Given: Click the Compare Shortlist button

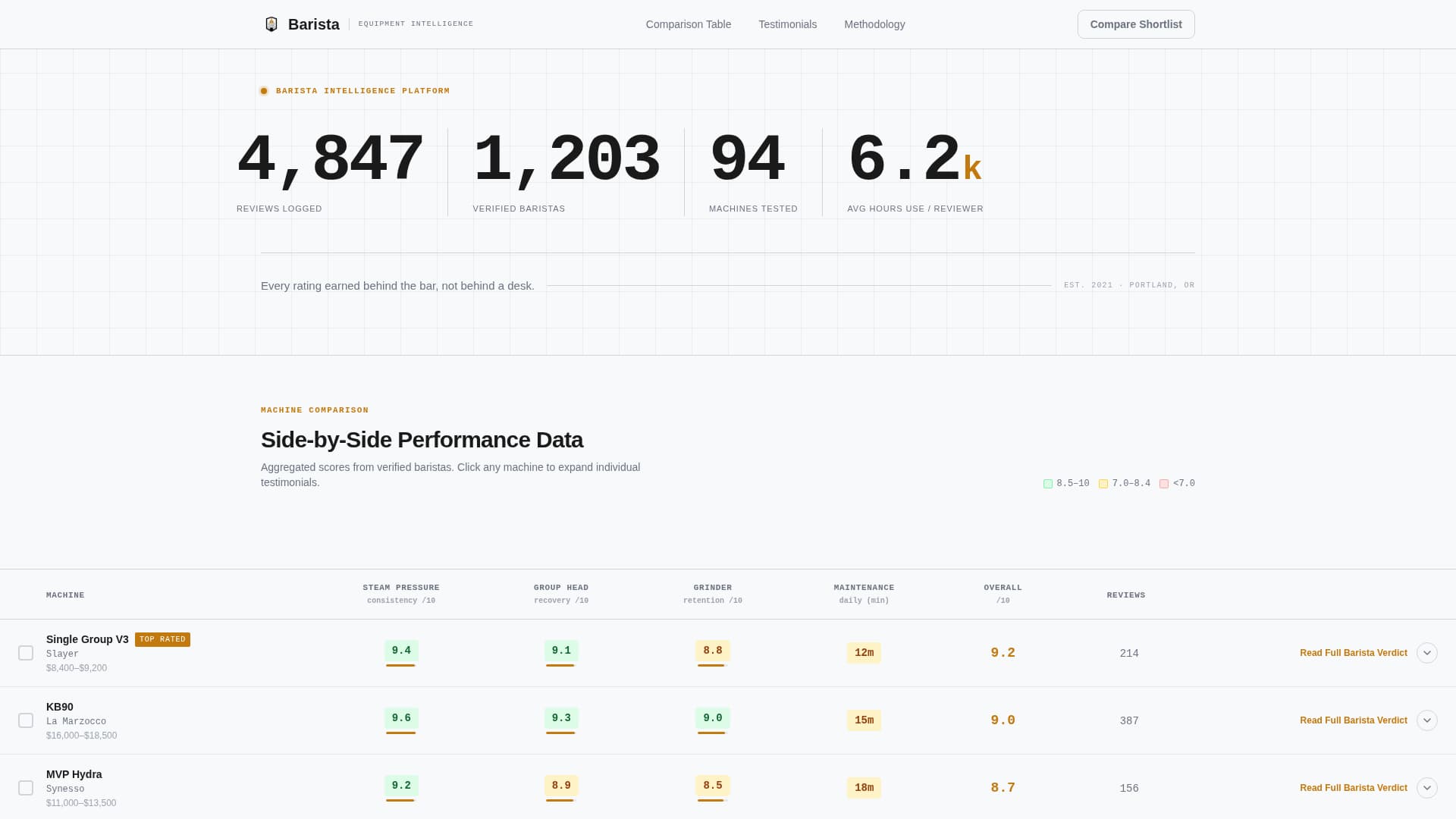Looking at the screenshot, I should click(x=1136, y=24).
